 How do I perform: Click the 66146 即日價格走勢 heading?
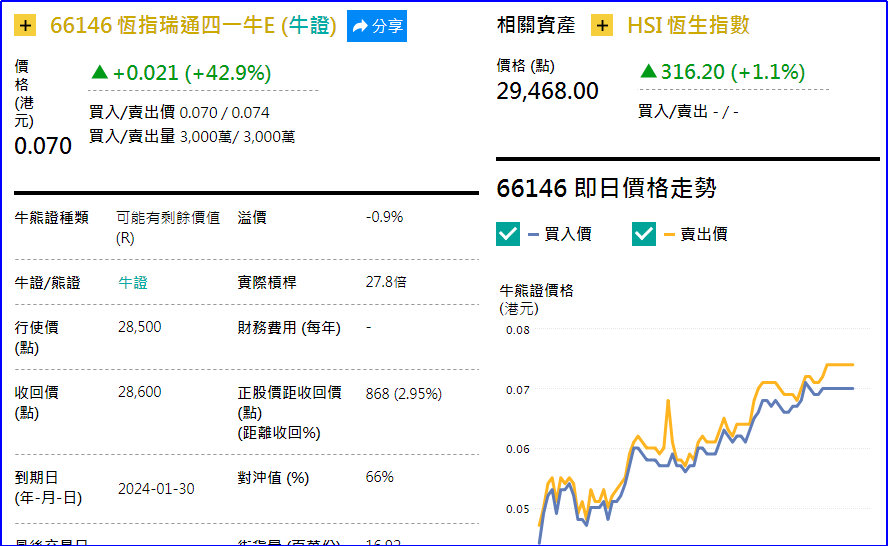[606, 188]
